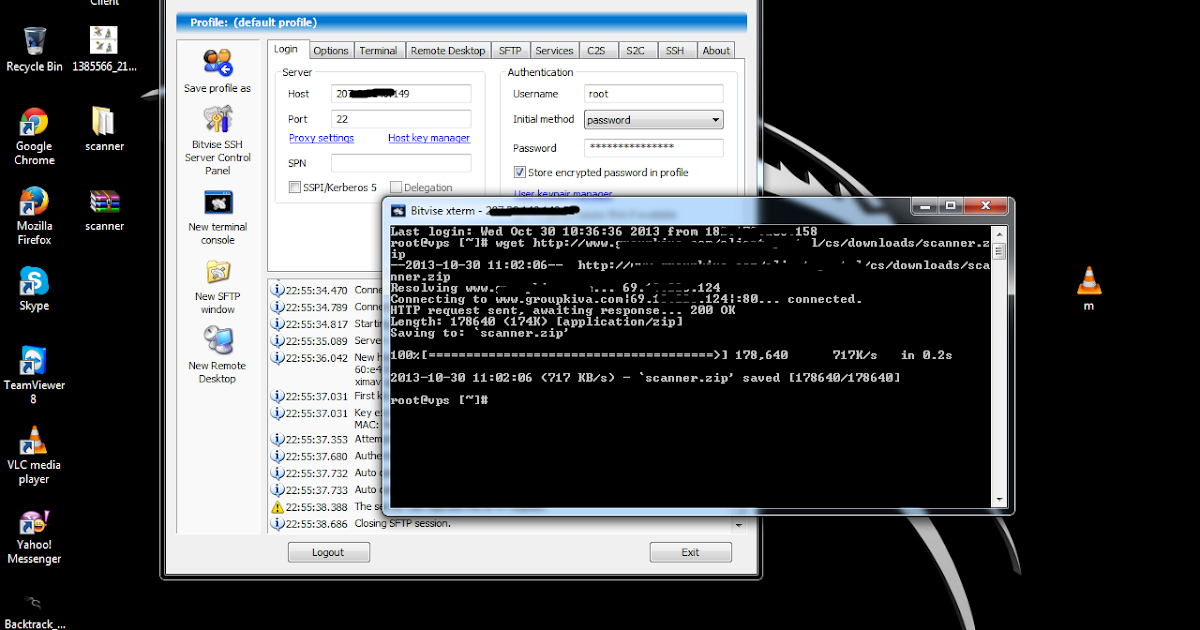
Task: Click Bitvise xterm title bar icon
Action: (x=397, y=210)
